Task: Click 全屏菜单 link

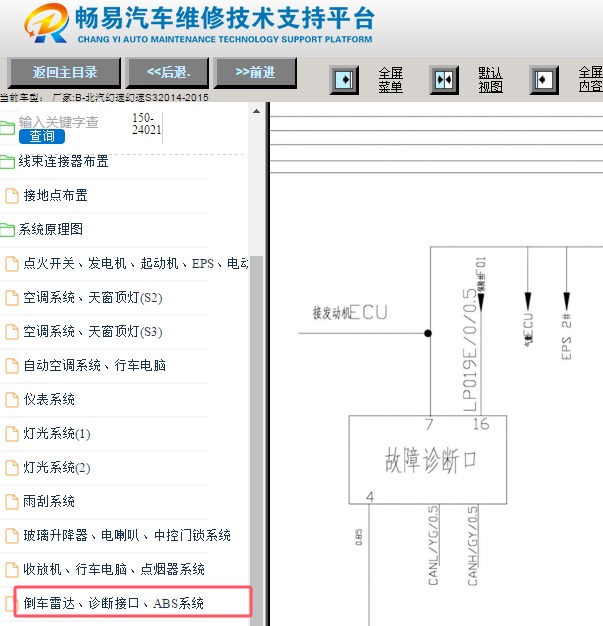Action: tap(391, 80)
